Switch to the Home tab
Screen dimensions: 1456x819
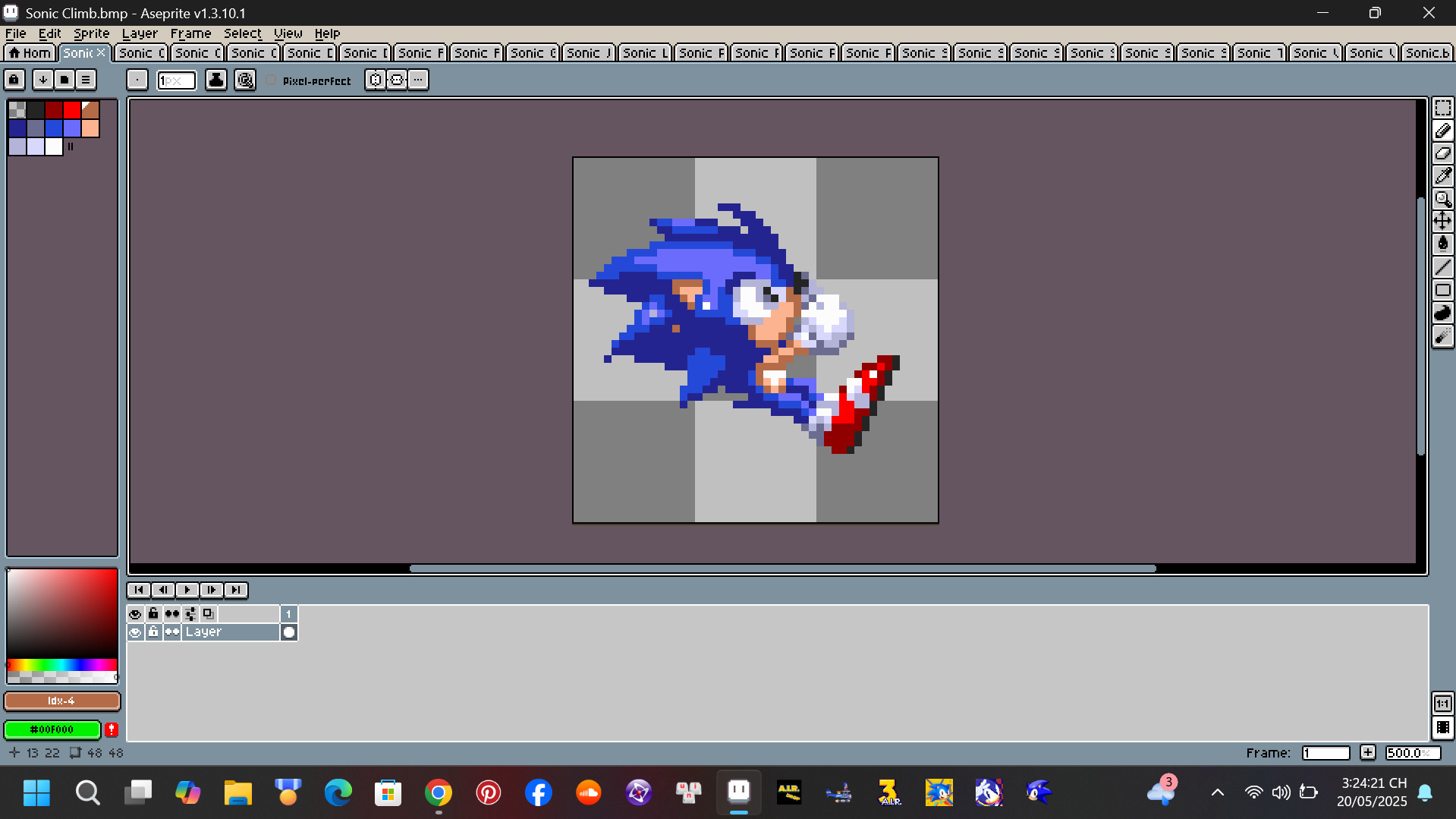(x=30, y=52)
